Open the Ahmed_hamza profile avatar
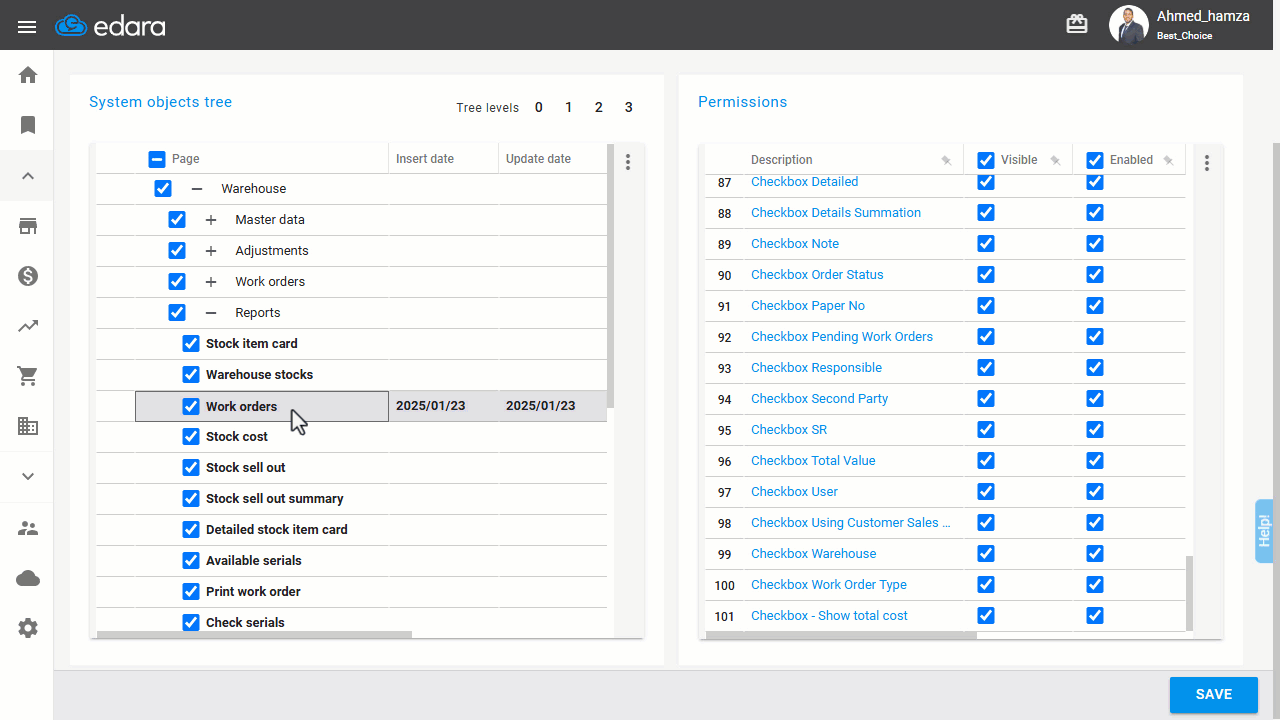Viewport: 1280px width, 720px height. (1129, 25)
